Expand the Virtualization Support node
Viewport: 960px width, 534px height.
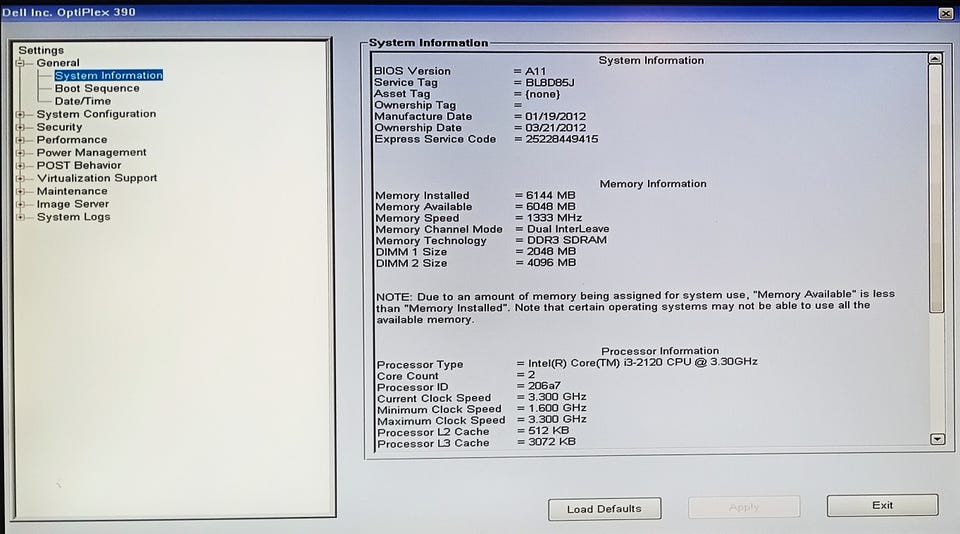[x=20, y=179]
